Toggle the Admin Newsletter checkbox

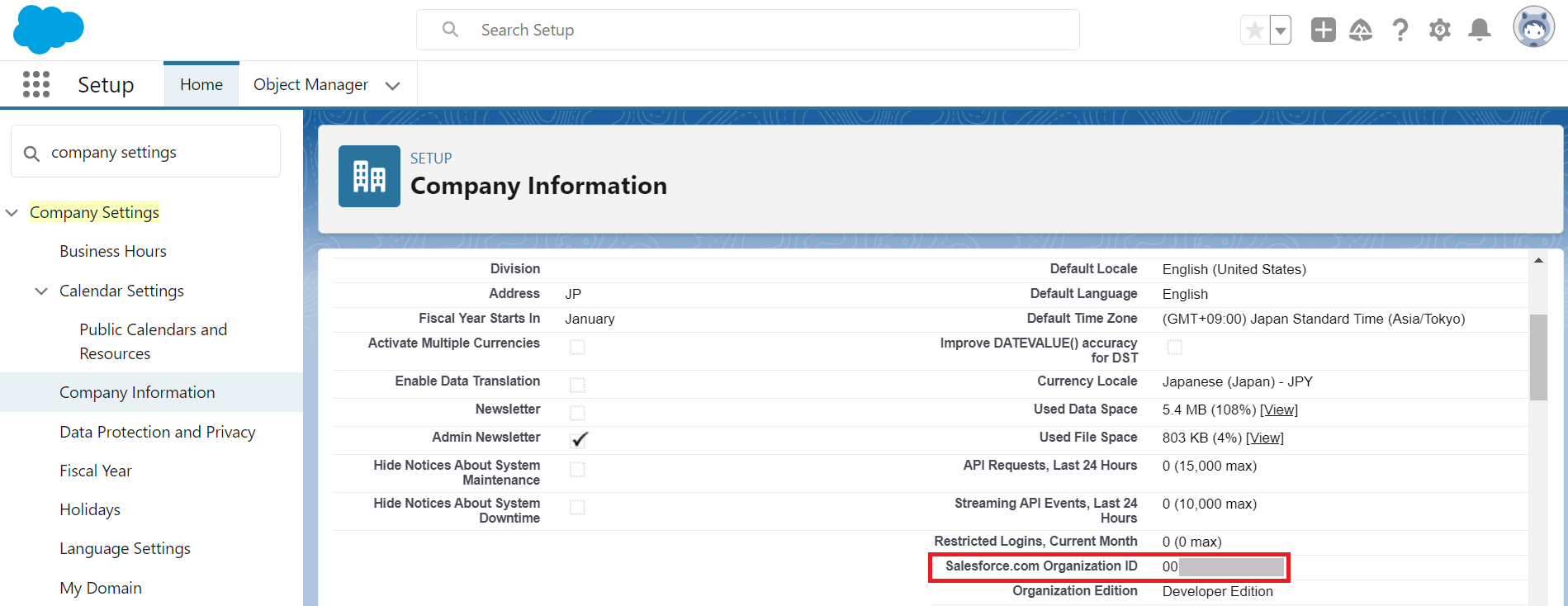pos(578,439)
